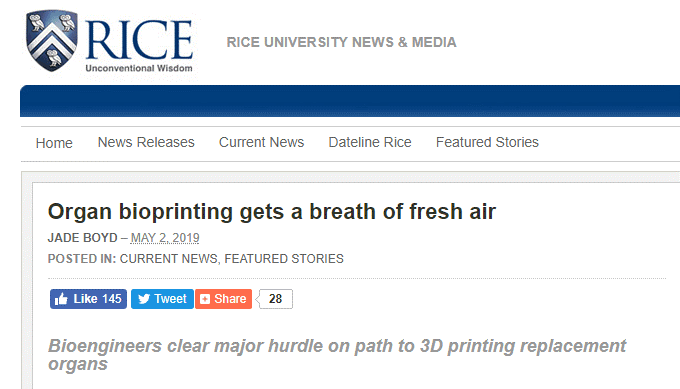The width and height of the screenshot is (680, 389).
Task: Open the Featured Stories category link under Posted In
Action: [284, 259]
